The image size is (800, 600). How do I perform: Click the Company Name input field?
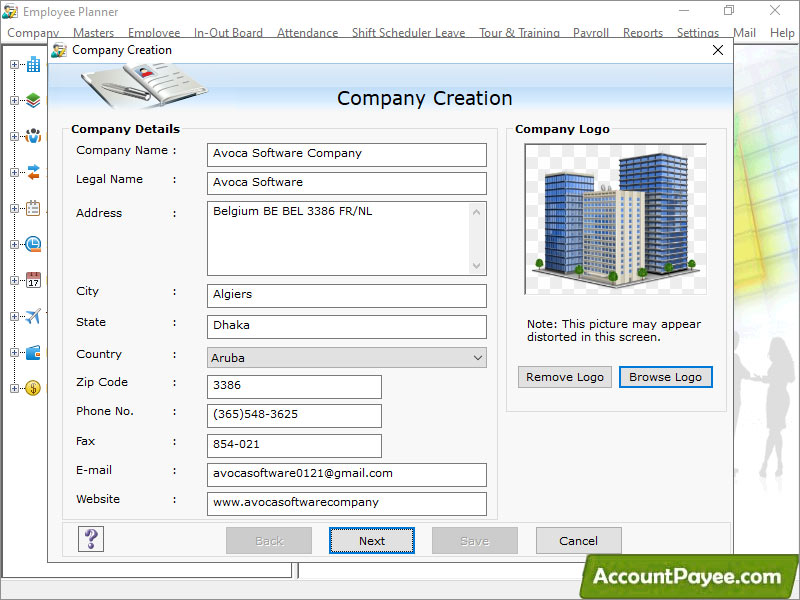coord(346,155)
